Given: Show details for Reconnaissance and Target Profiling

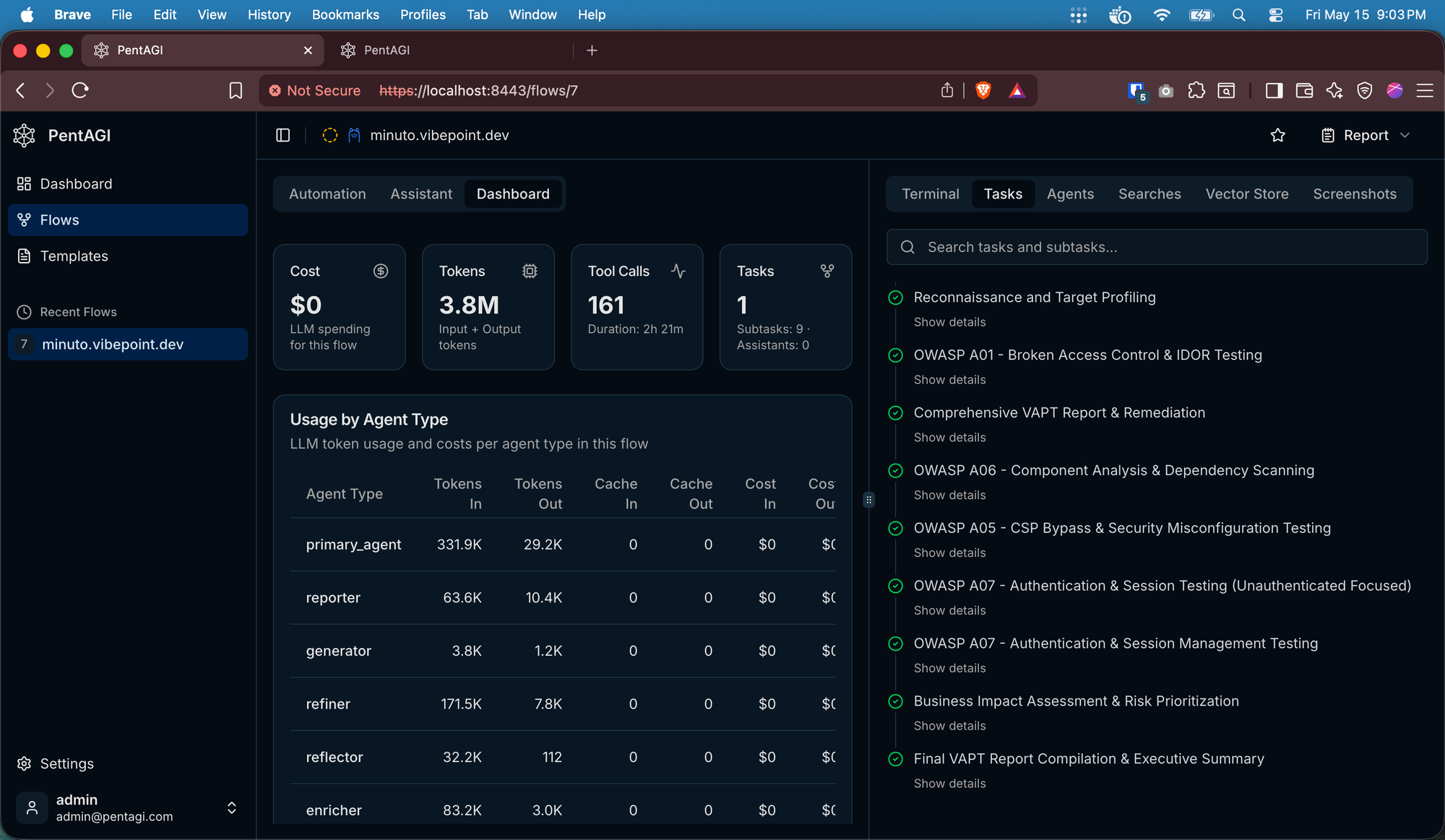Looking at the screenshot, I should (949, 322).
